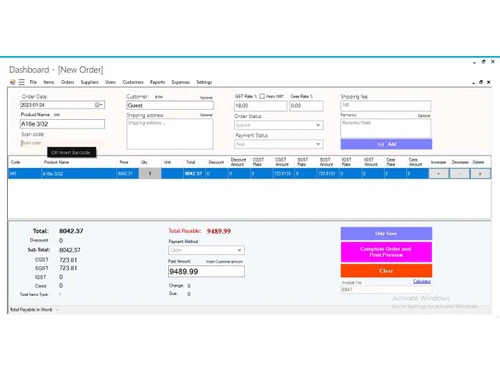
Task: Click the Invoice No field
Action: click(x=386, y=290)
